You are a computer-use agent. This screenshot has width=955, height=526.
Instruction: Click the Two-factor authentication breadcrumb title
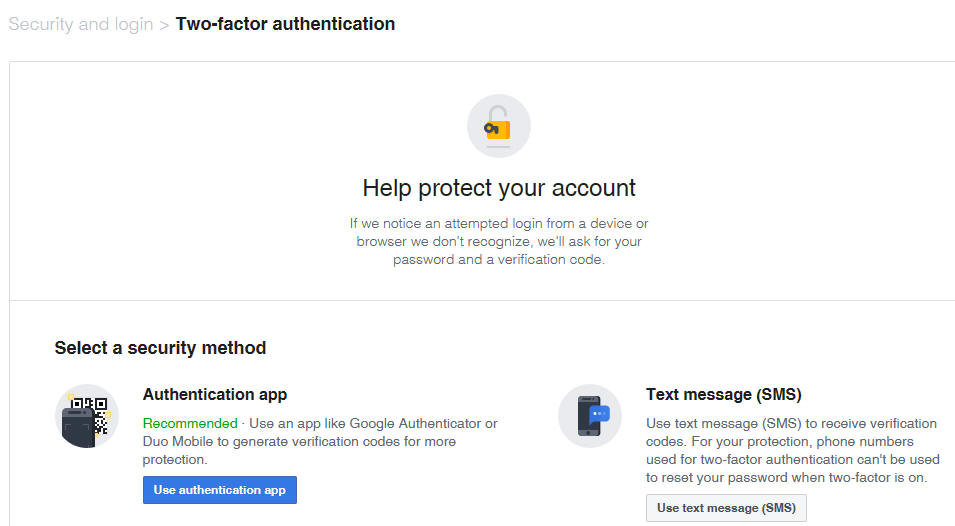286,24
